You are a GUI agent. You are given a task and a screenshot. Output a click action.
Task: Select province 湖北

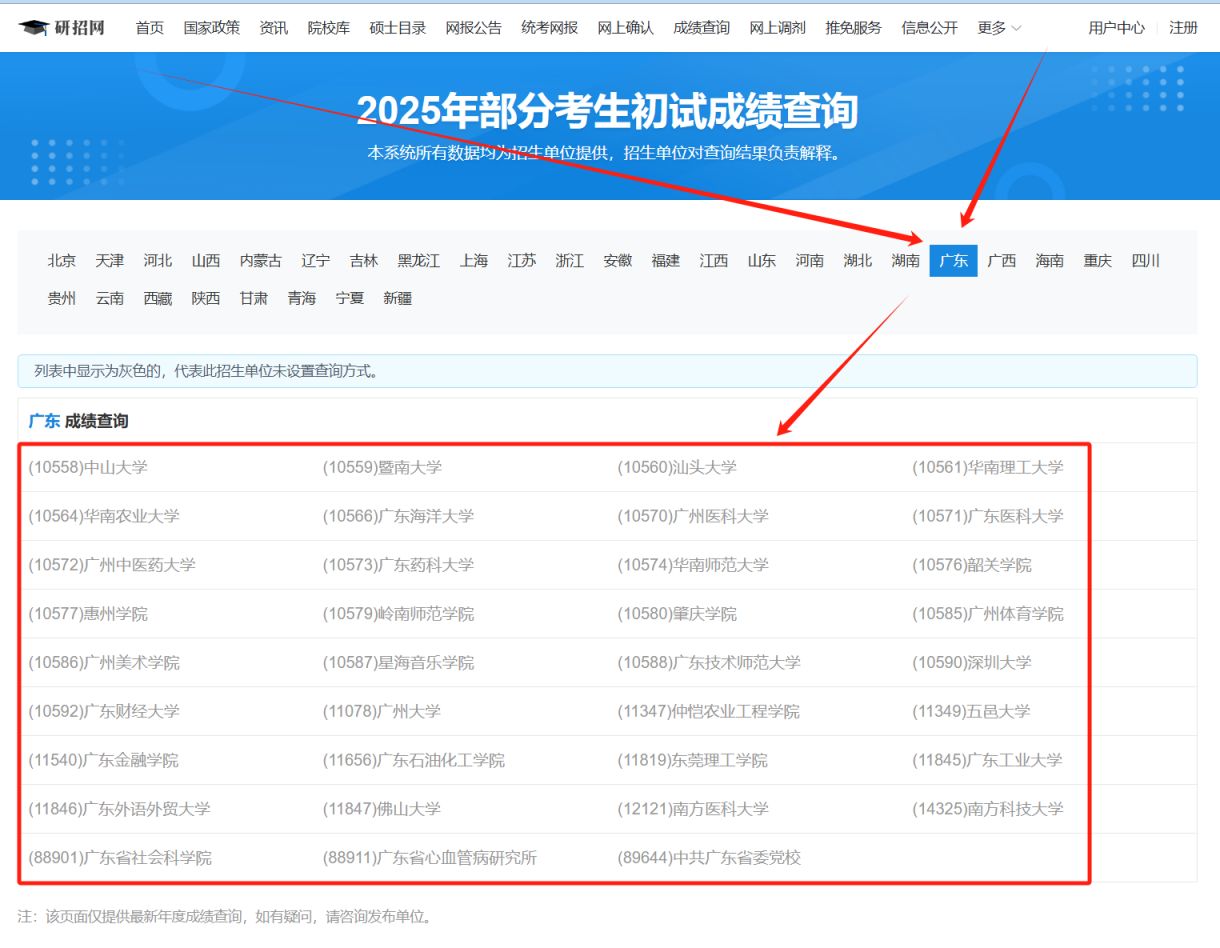pos(858,261)
